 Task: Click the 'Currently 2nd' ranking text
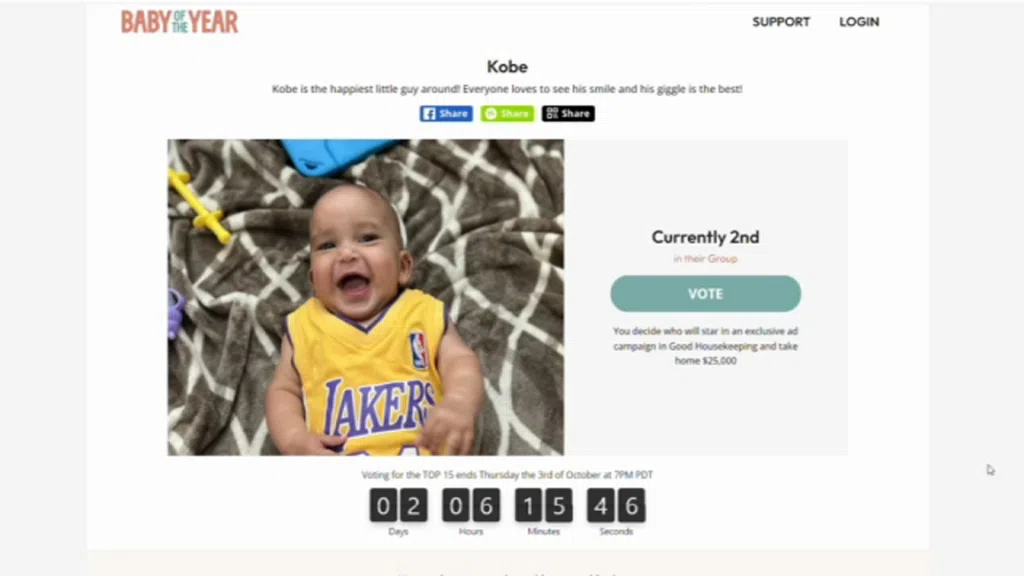coord(705,237)
